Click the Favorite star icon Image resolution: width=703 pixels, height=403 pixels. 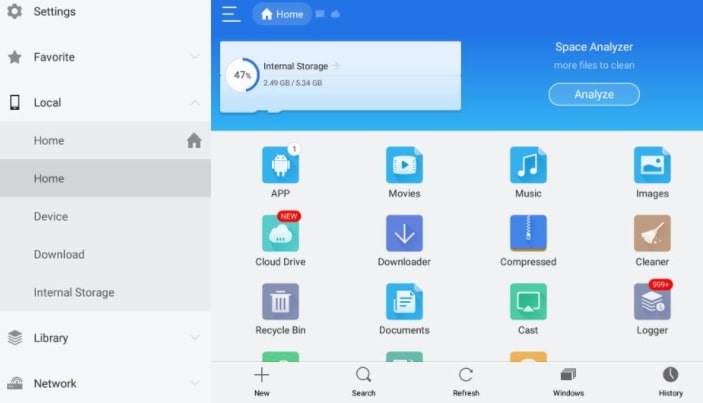[15, 57]
